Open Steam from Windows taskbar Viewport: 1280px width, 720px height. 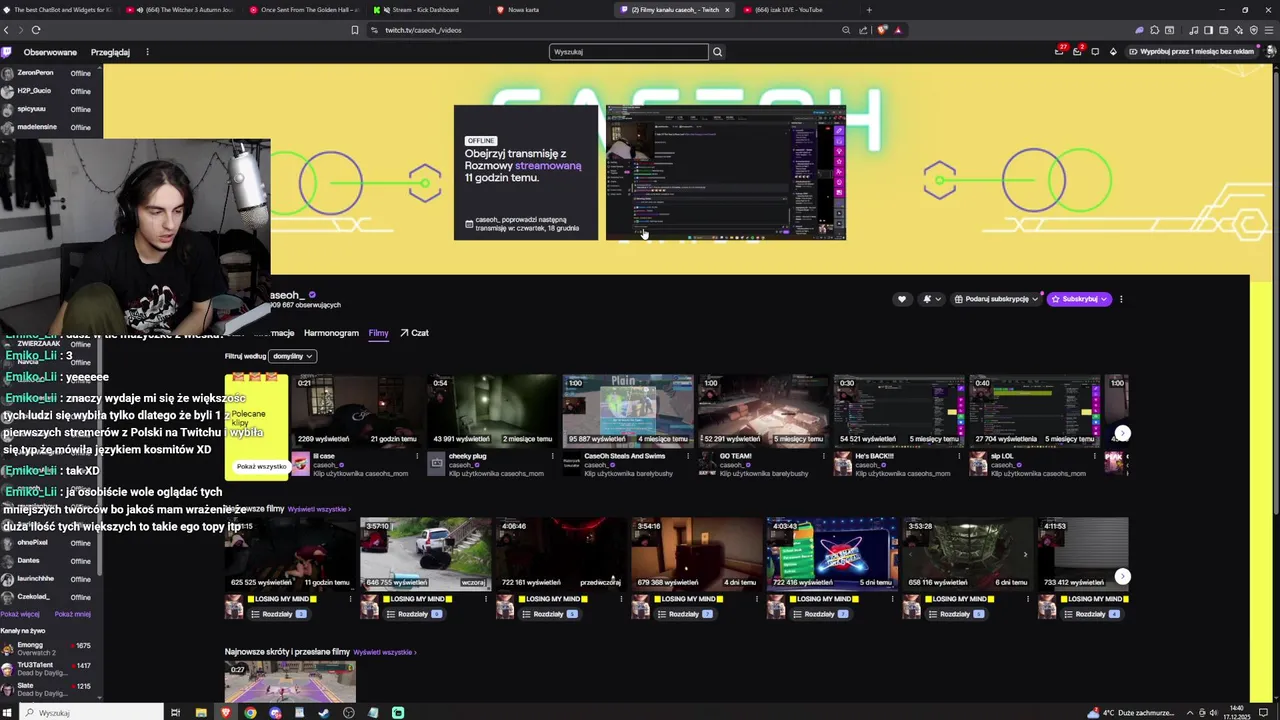[324, 713]
